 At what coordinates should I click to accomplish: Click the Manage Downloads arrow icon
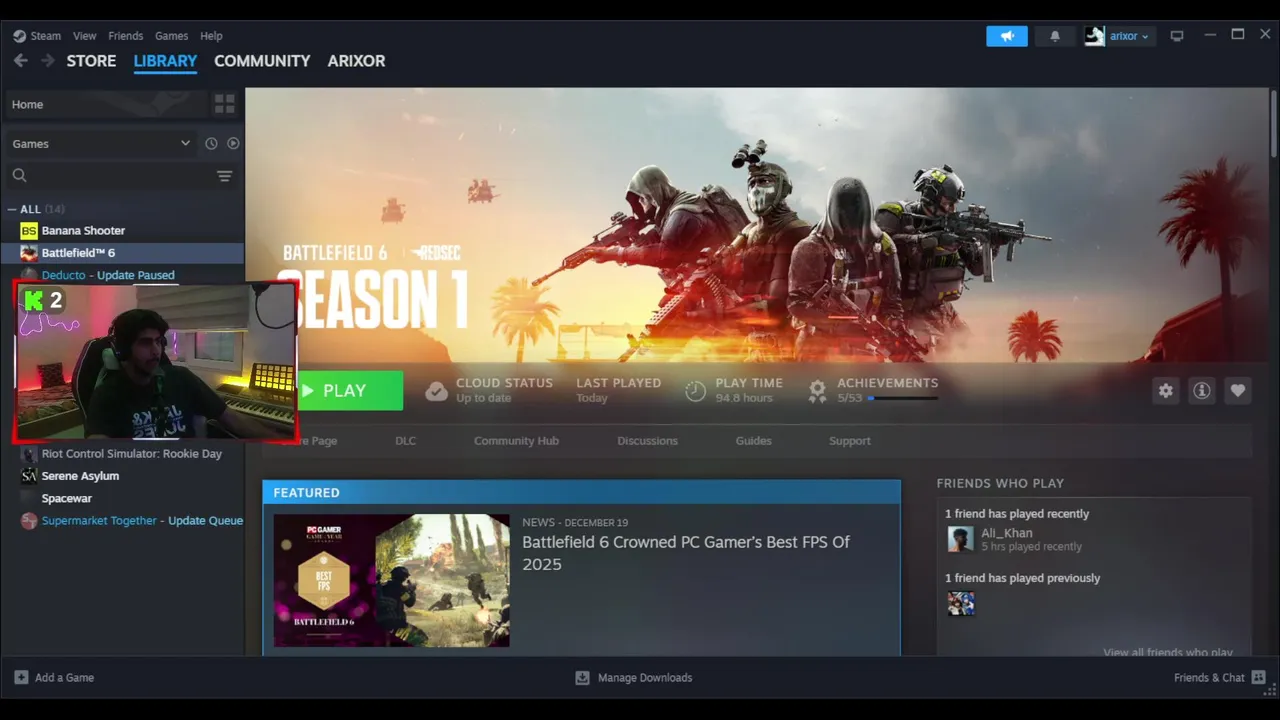click(582, 677)
